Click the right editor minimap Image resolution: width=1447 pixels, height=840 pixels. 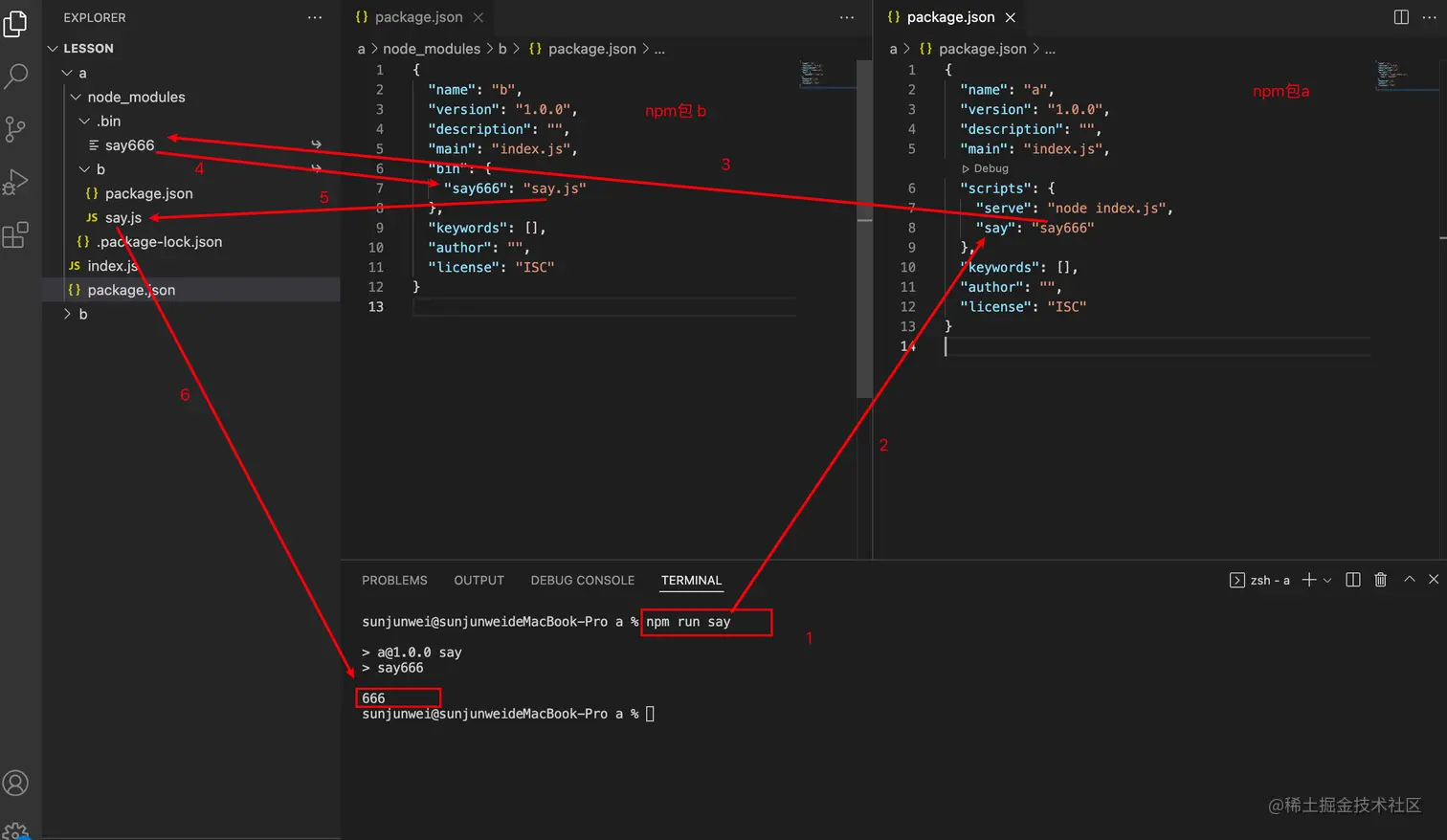point(1405,75)
